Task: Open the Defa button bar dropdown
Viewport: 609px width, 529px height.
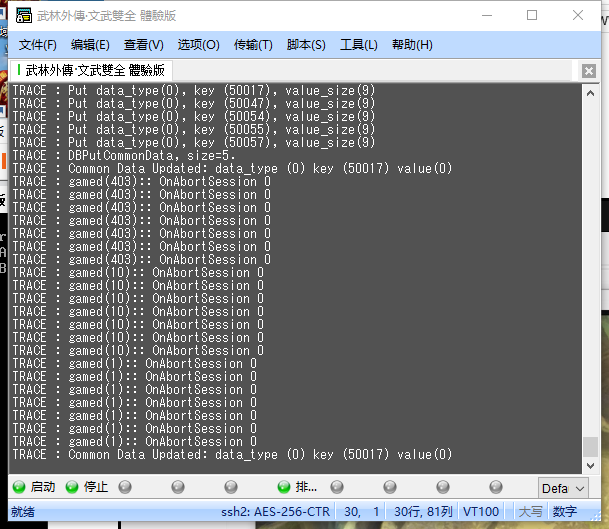Action: [x=564, y=488]
